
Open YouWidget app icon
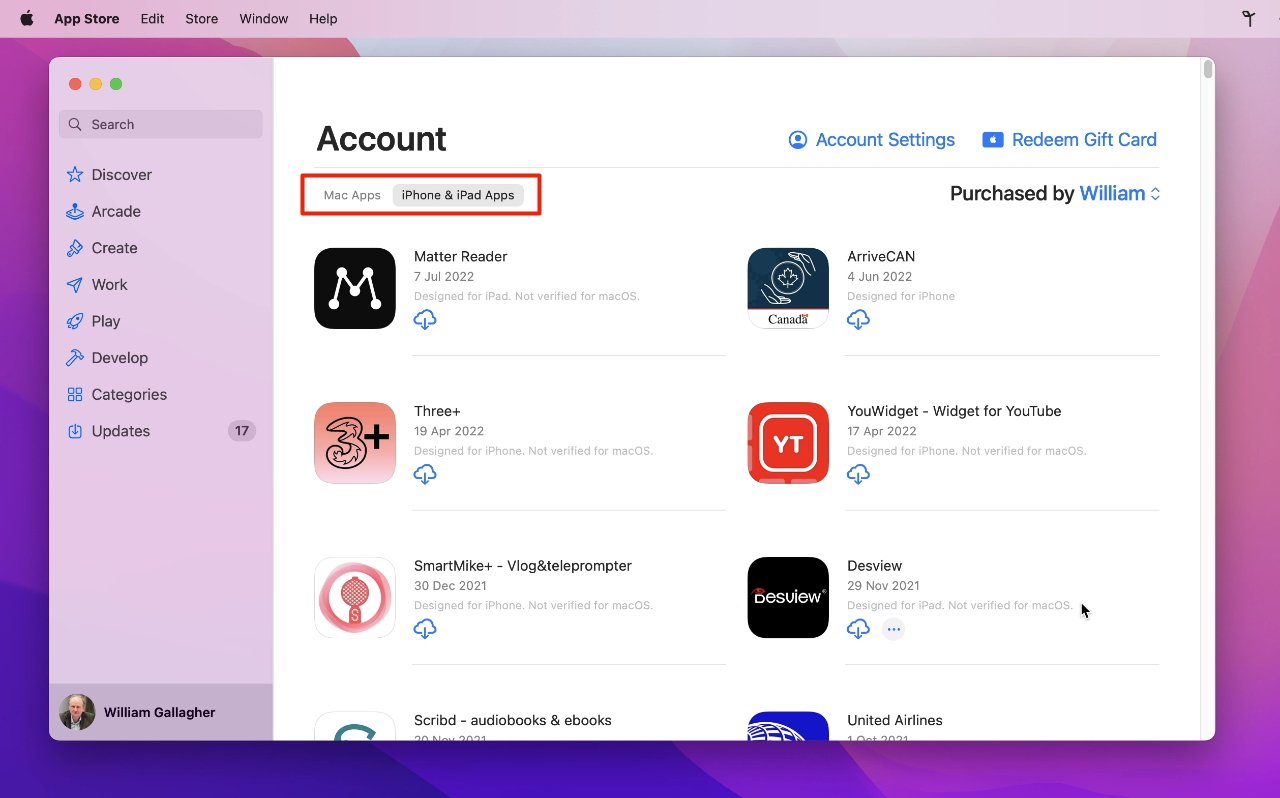[788, 443]
